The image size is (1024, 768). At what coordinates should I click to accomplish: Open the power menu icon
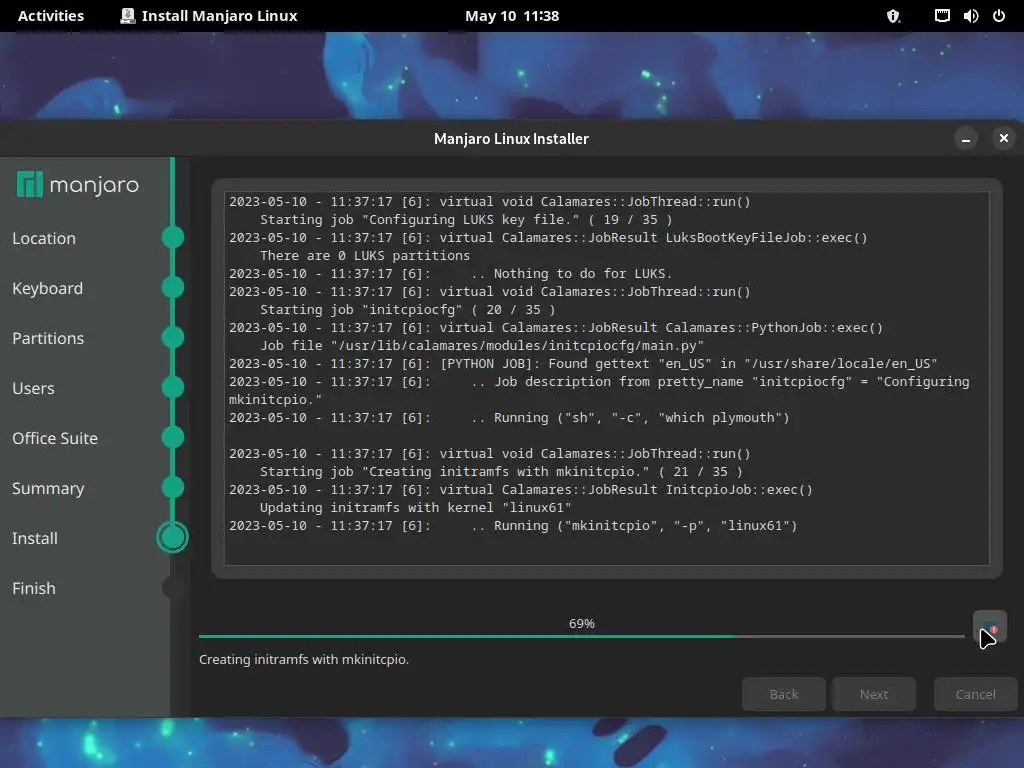[x=999, y=16]
